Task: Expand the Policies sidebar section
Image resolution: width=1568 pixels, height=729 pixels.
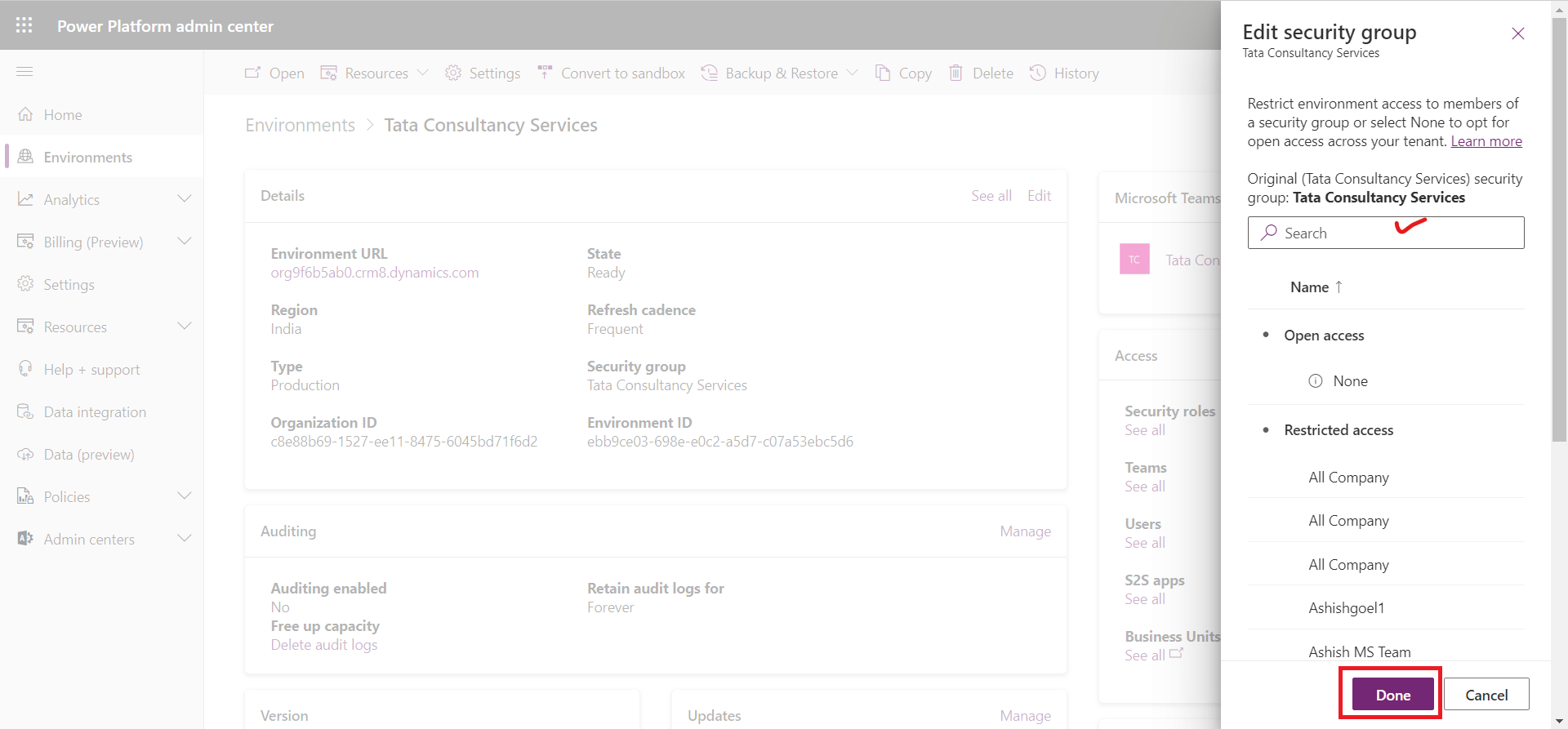Action: click(185, 496)
